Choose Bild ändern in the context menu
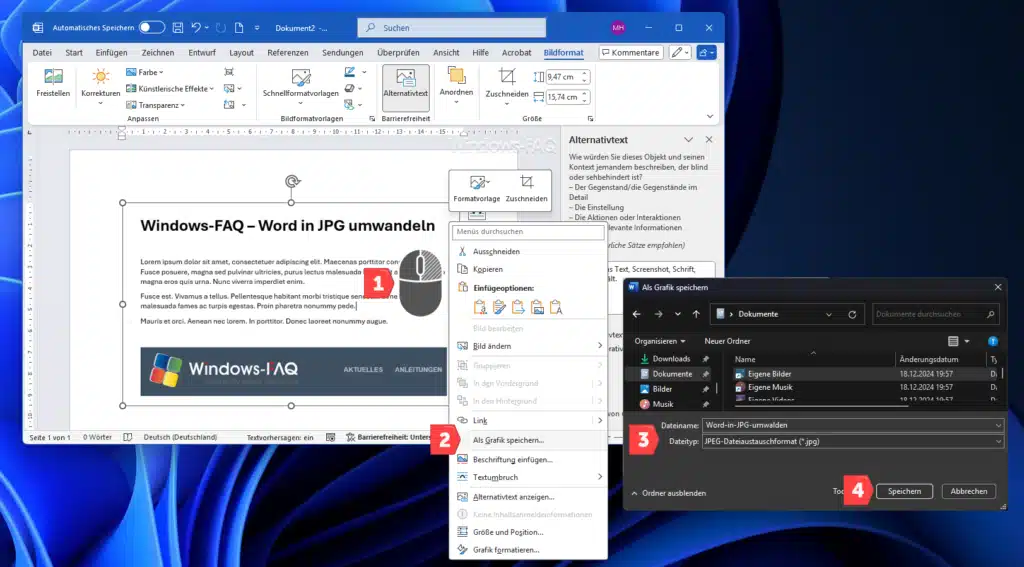The image size is (1024, 567). tap(528, 346)
